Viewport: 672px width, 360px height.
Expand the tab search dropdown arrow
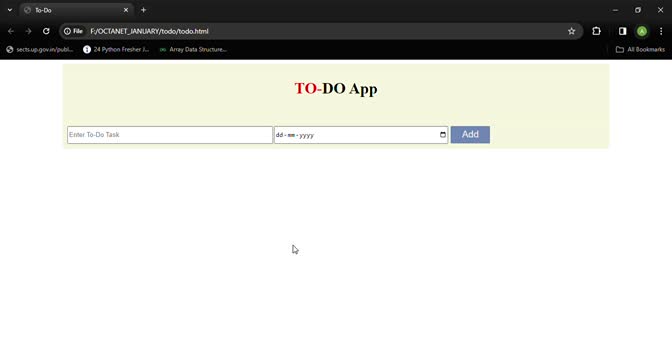pos(10,10)
